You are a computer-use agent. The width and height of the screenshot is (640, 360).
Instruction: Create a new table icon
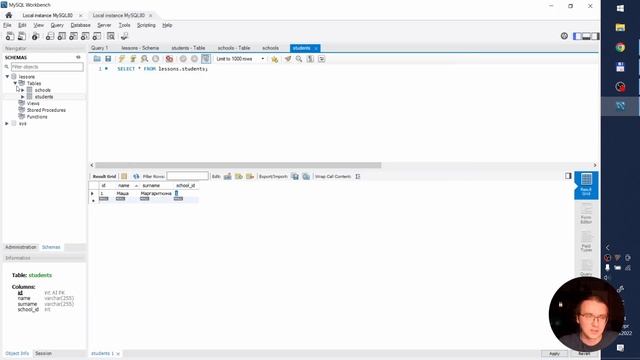tap(62, 36)
